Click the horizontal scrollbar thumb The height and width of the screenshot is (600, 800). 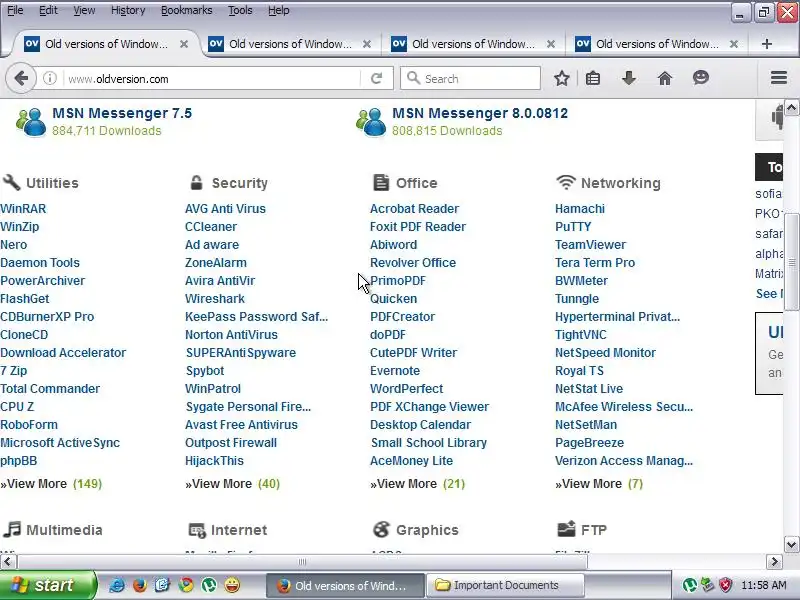tap(302, 562)
